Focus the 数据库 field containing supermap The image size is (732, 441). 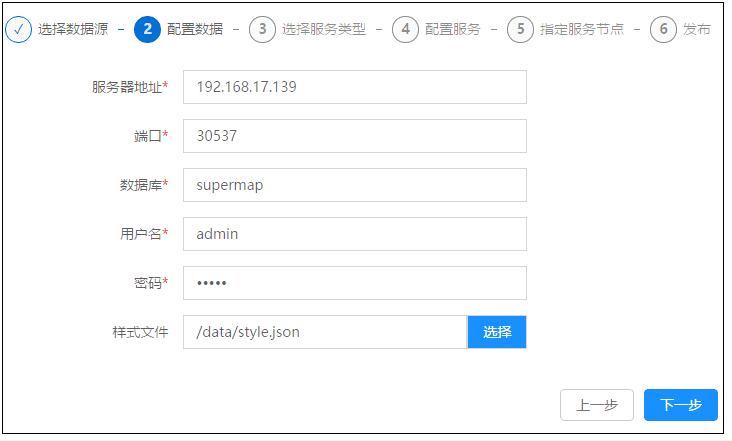[x=354, y=185]
